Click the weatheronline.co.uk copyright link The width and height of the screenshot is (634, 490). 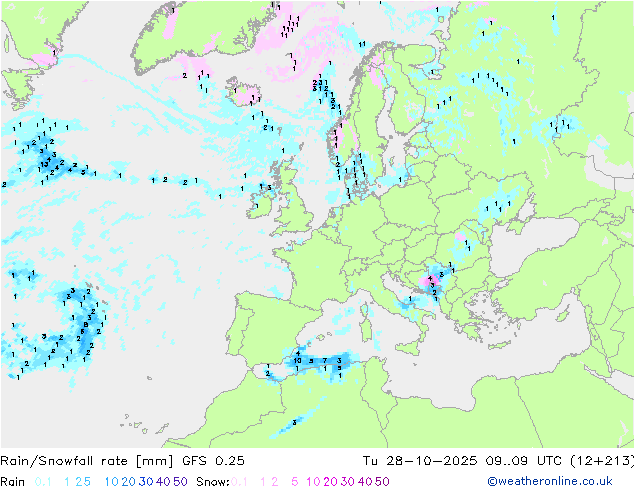coord(550,482)
